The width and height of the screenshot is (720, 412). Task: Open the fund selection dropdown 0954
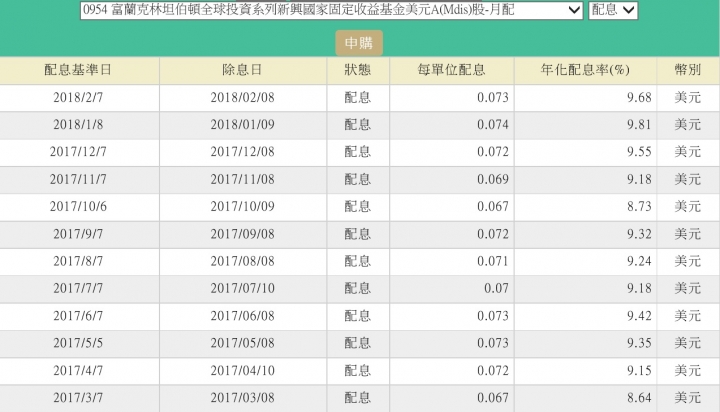tap(332, 10)
